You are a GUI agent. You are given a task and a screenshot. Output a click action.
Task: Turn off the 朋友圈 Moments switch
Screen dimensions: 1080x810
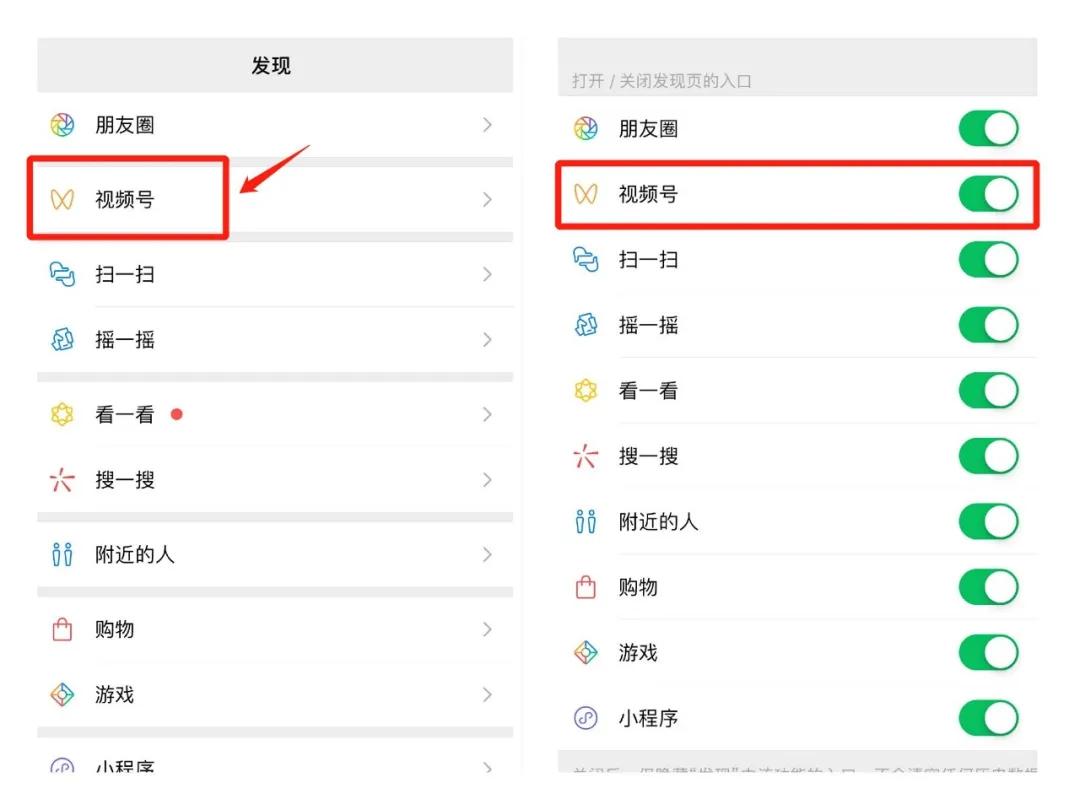(x=988, y=128)
